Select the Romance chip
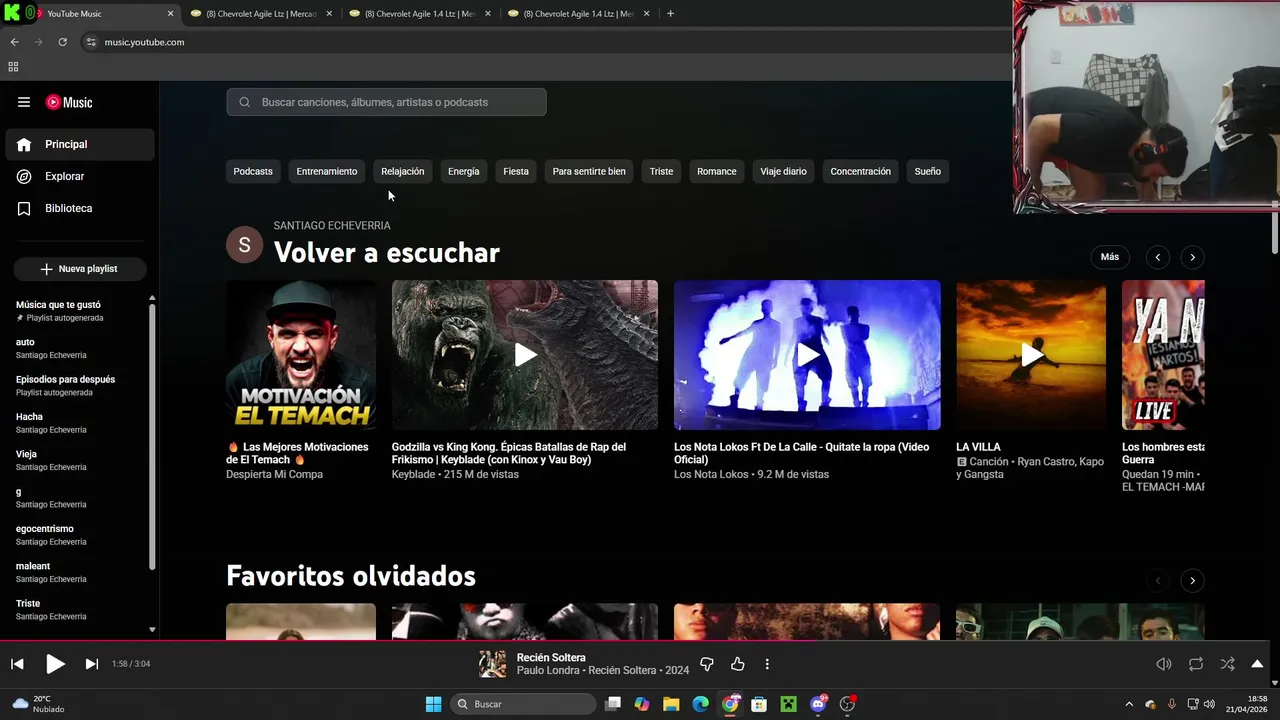1280x720 pixels. click(x=717, y=171)
